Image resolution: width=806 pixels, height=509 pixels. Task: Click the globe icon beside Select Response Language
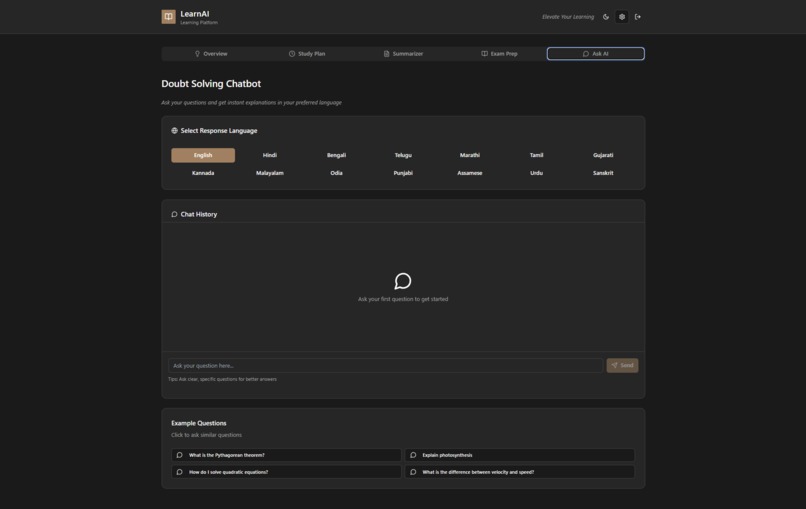[174, 131]
